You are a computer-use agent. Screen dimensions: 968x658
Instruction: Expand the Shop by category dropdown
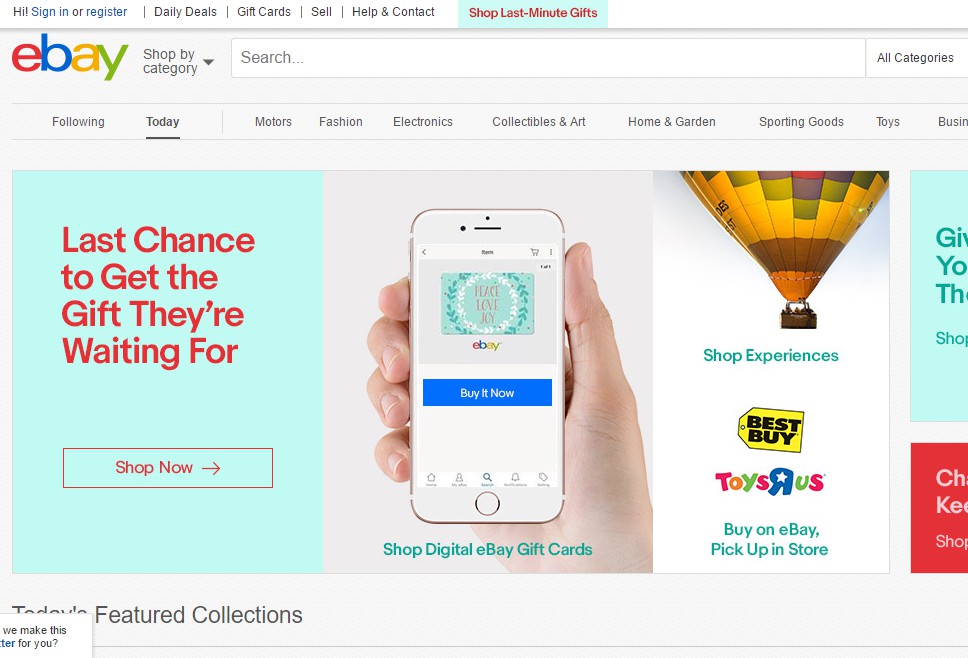pos(178,61)
